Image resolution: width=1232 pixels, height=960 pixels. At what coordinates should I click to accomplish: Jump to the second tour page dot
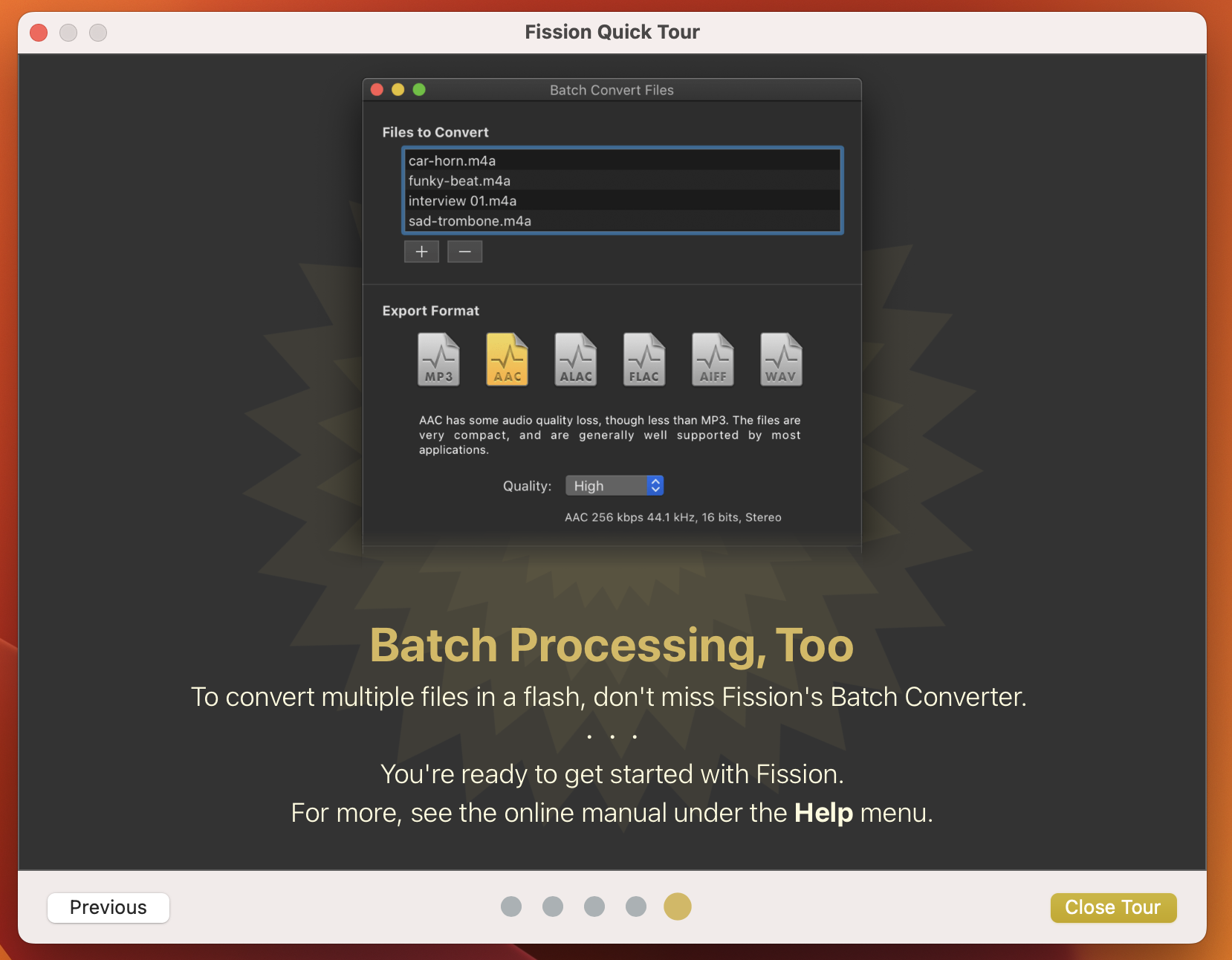(553, 907)
